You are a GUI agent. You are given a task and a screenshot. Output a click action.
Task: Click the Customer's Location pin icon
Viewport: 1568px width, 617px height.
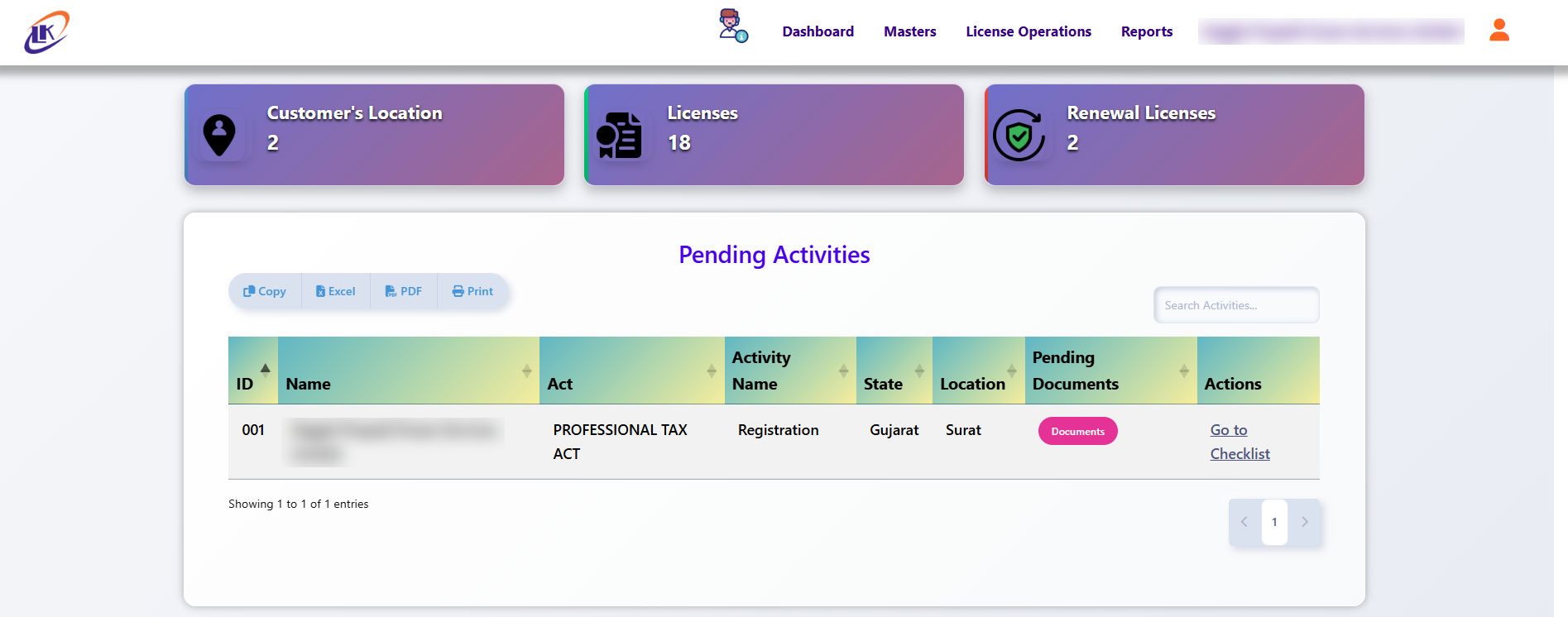(x=219, y=136)
